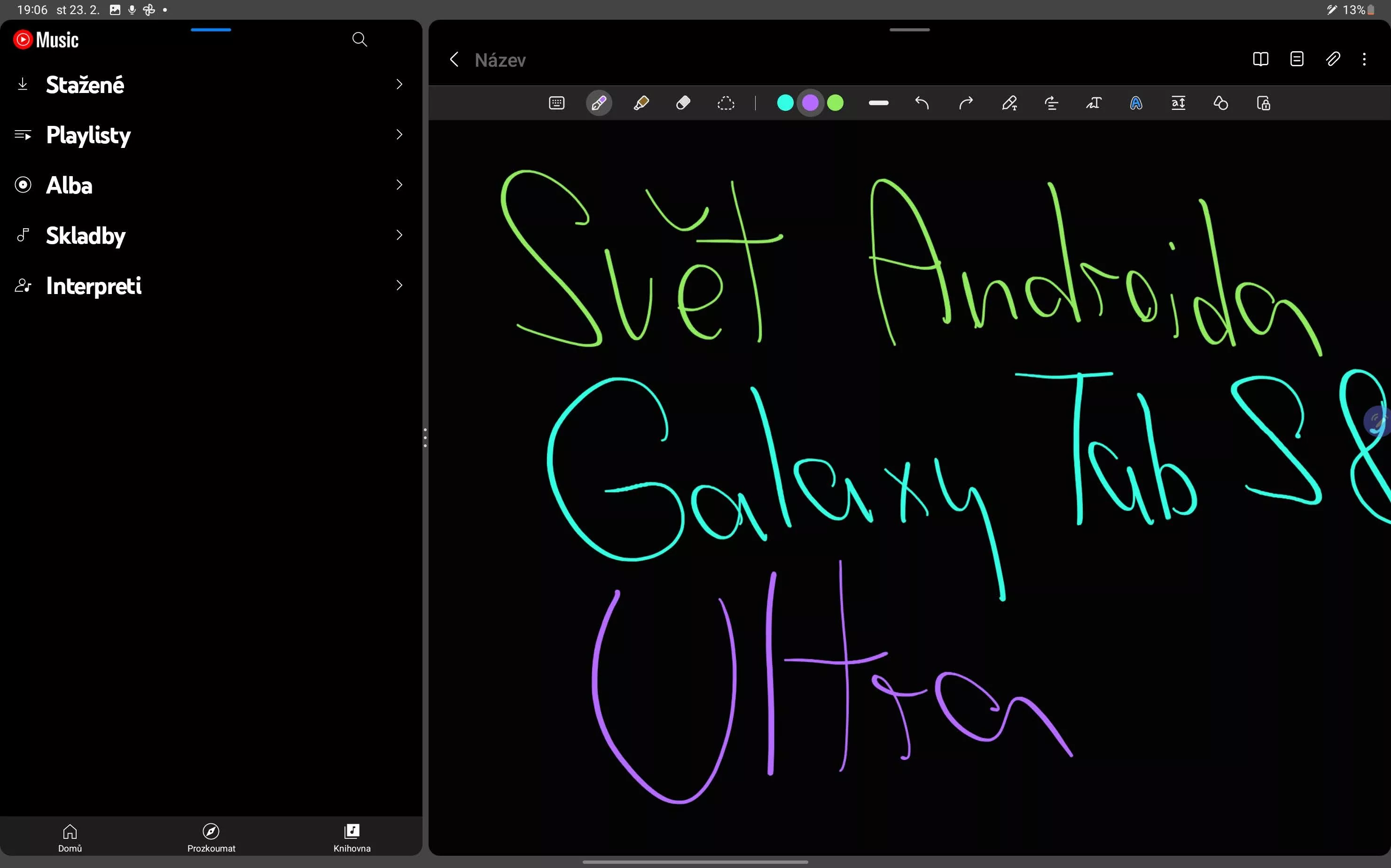Open handwriting style change tool
The height and width of the screenshot is (868, 1391).
[x=1136, y=103]
